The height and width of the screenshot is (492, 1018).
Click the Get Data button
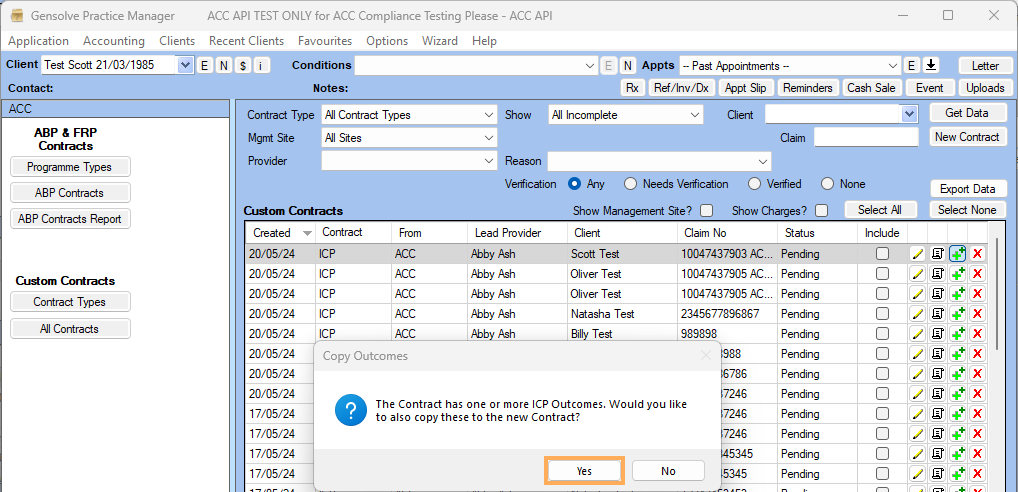967,112
